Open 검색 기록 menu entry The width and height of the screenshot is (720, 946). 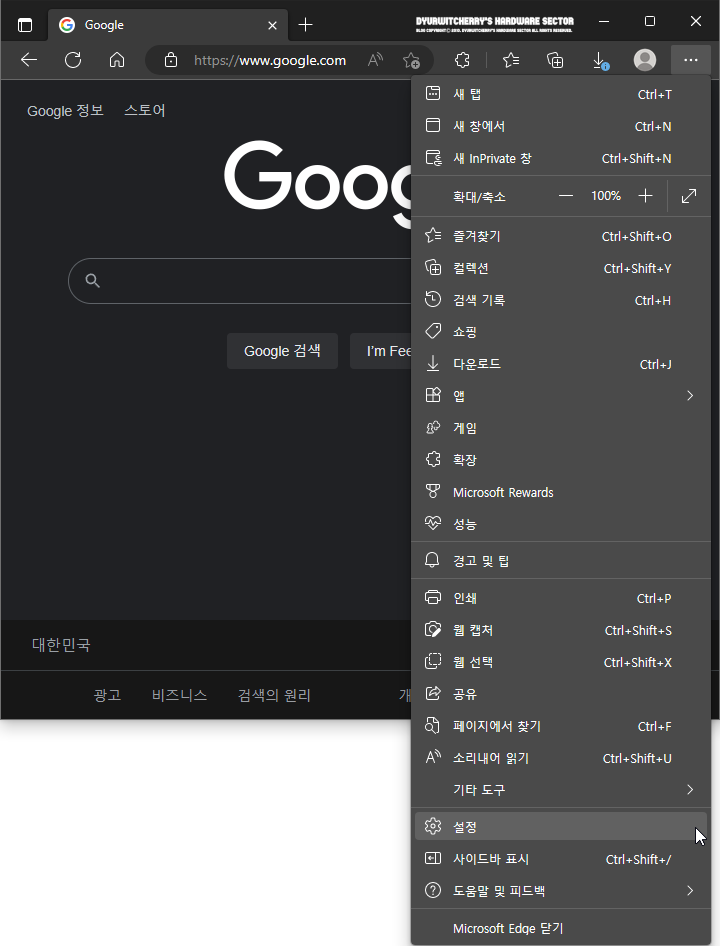[x=561, y=300]
